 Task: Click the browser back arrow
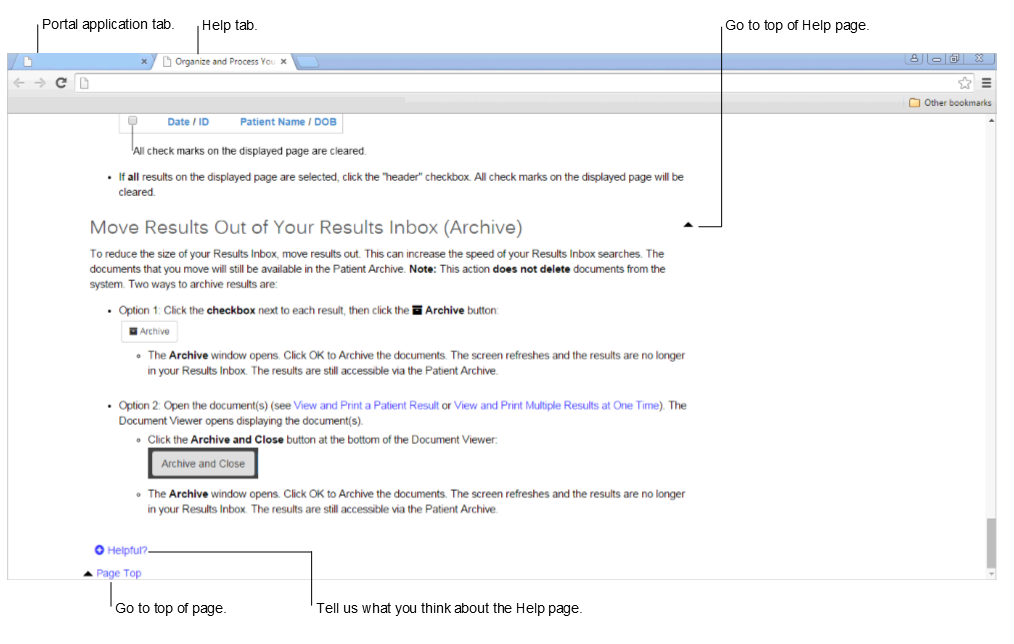18,83
